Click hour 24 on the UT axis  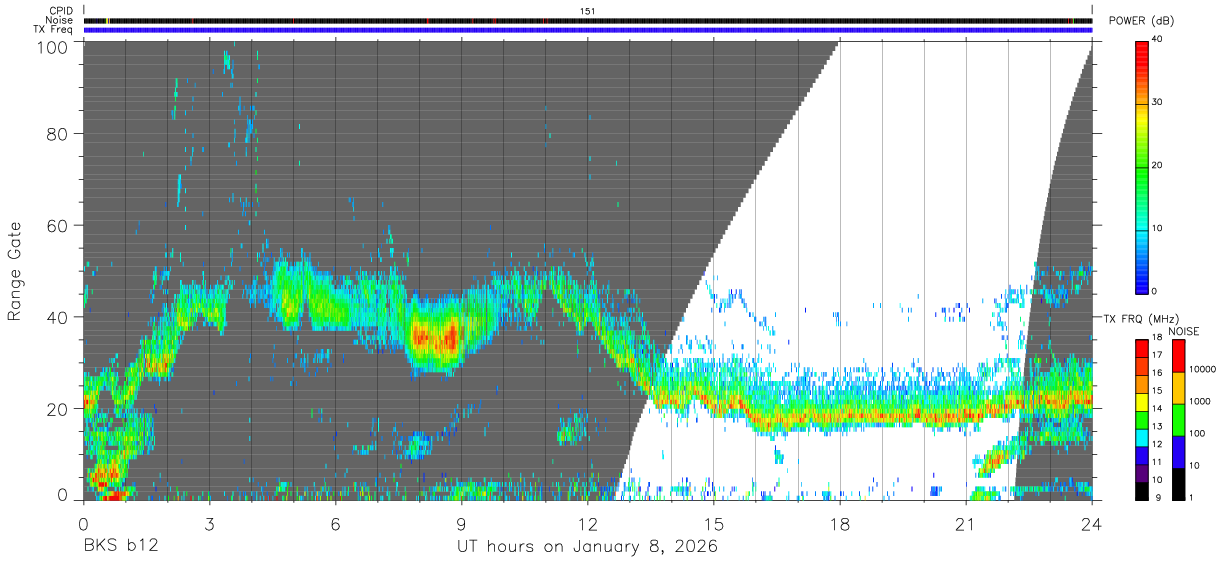point(1092,523)
